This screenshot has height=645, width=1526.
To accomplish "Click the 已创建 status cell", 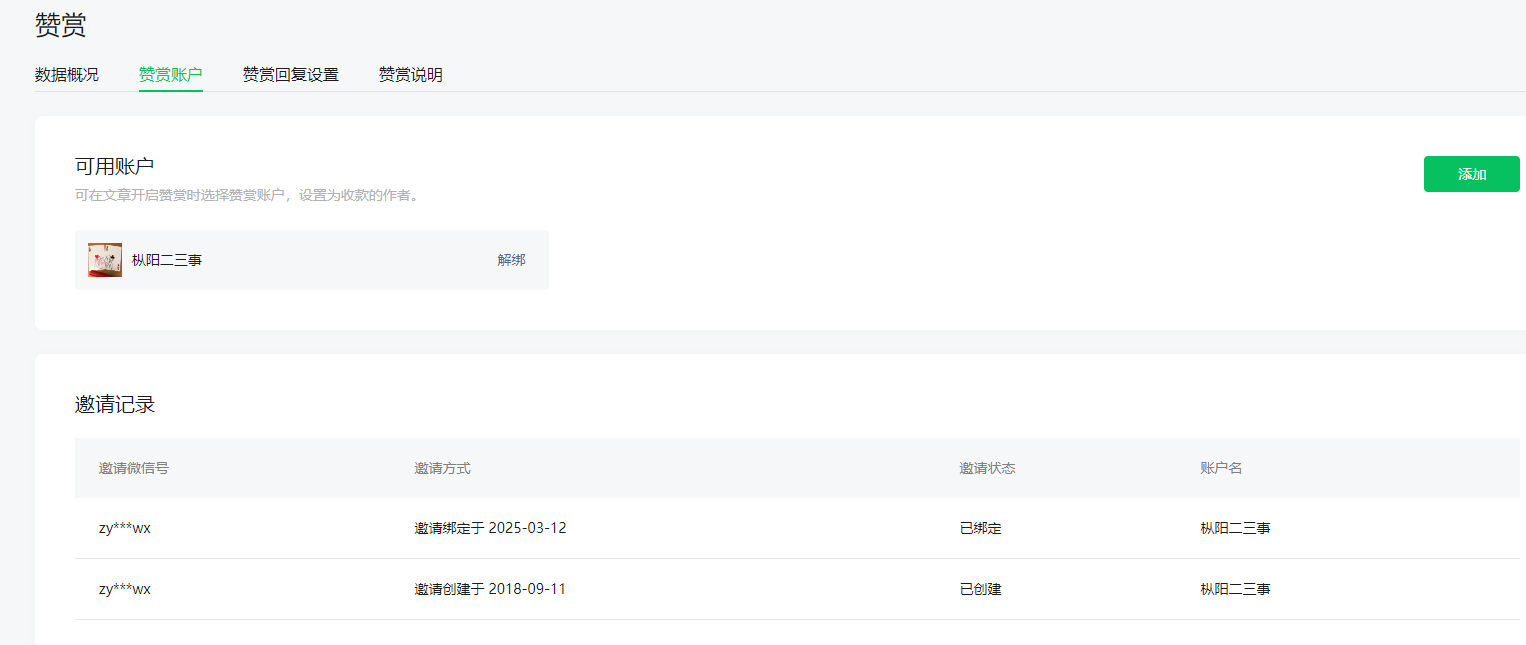I will [x=980, y=589].
